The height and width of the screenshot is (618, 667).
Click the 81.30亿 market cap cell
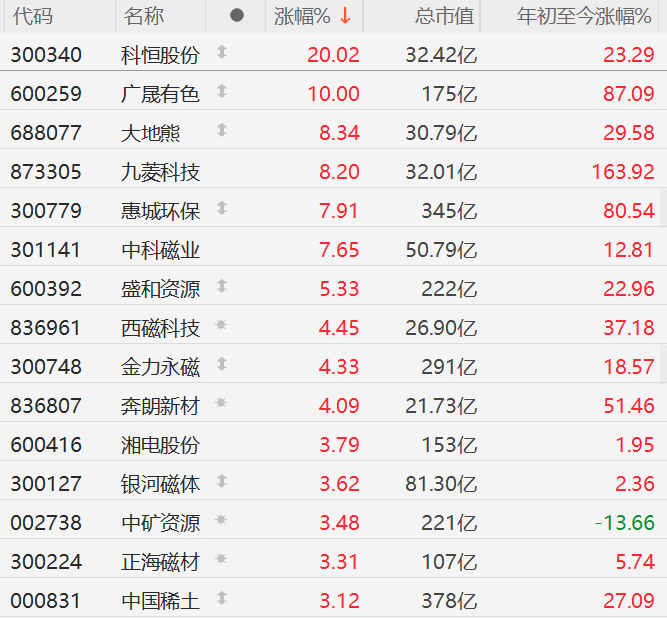[x=441, y=484]
